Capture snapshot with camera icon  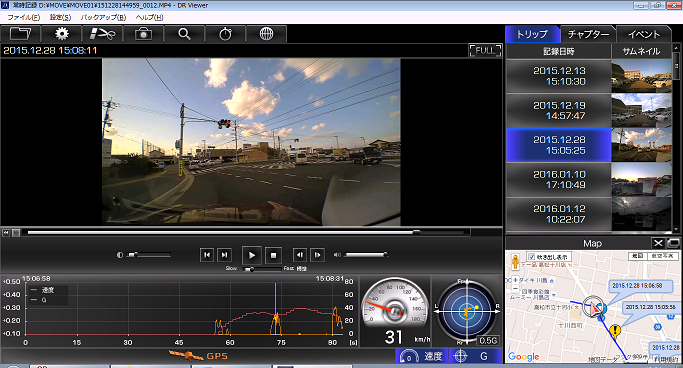(143, 34)
